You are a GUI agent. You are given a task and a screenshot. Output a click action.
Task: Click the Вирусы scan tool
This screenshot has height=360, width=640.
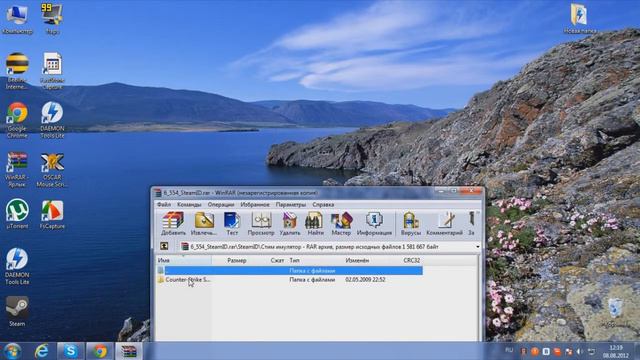click(411, 224)
